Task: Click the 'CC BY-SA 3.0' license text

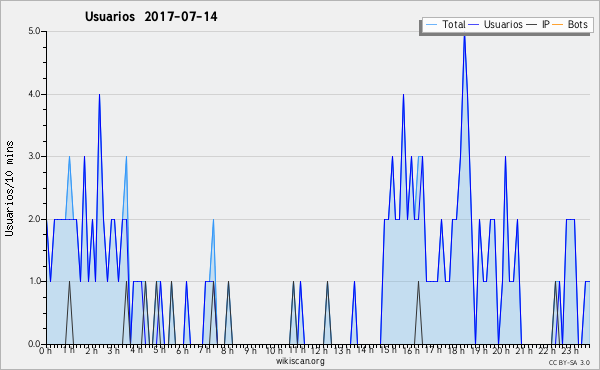Action: [569, 362]
